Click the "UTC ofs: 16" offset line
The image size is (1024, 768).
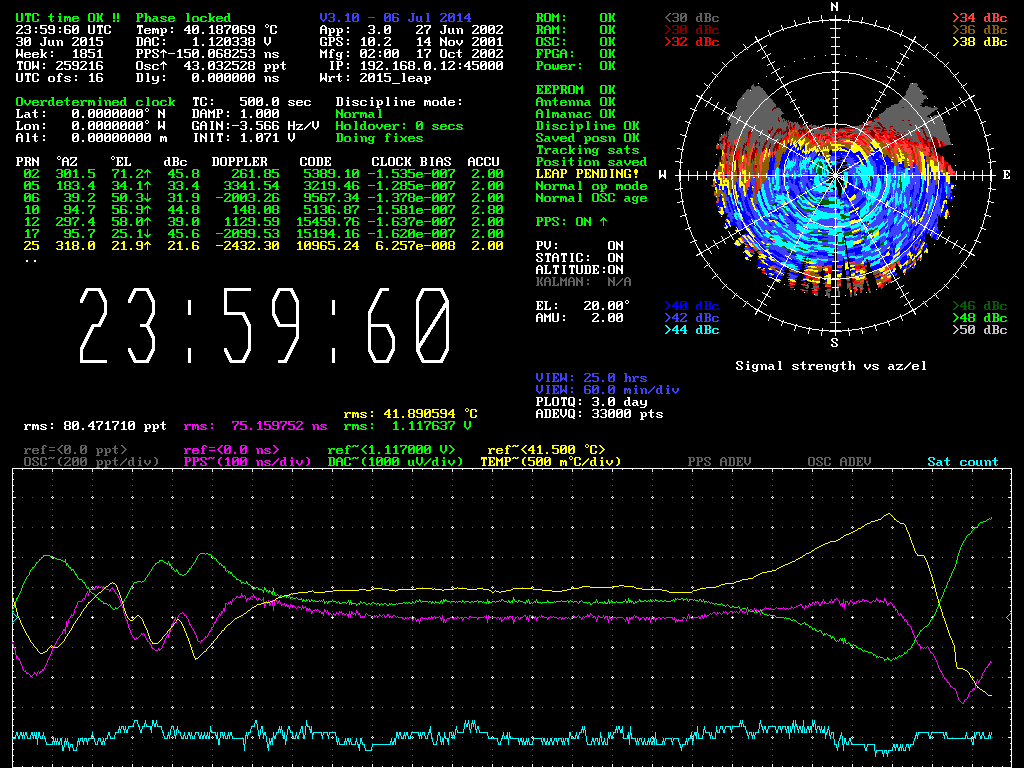(59, 78)
